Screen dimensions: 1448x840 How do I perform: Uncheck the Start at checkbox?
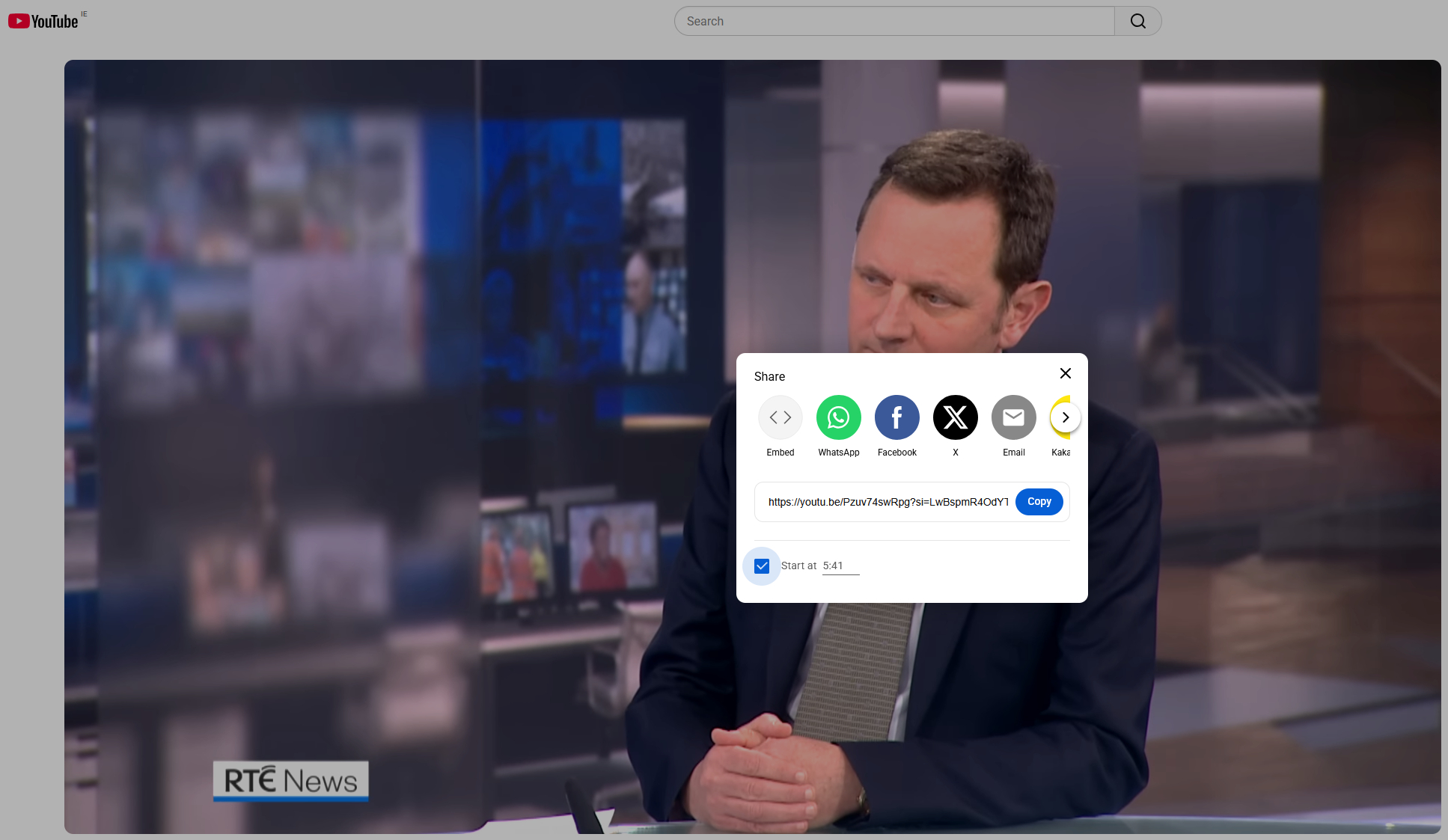tap(762, 566)
